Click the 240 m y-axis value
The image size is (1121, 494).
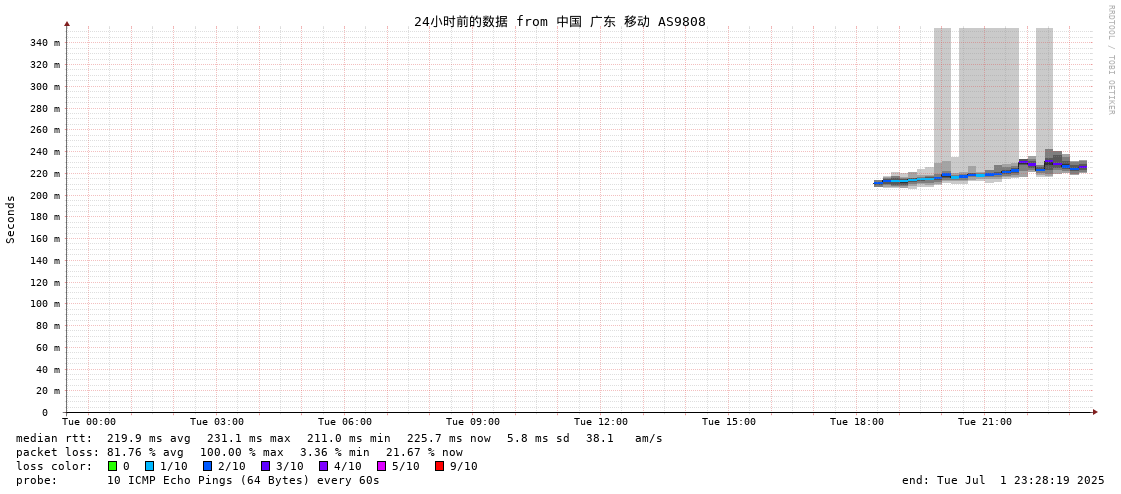click(45, 152)
